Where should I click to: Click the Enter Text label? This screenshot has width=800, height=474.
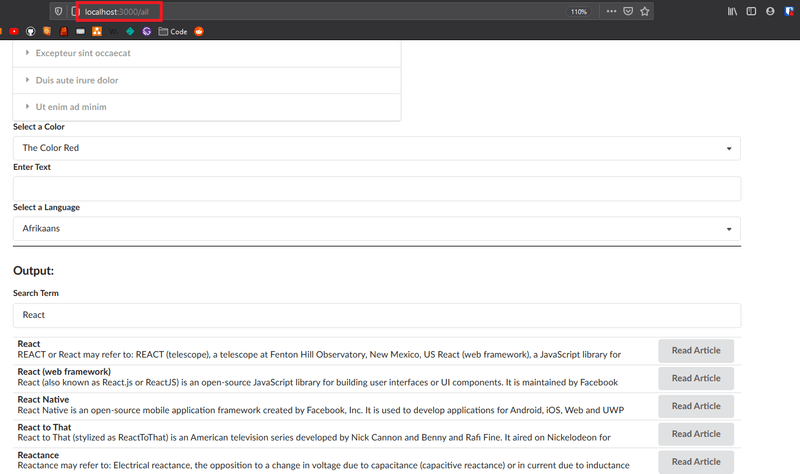(32, 167)
